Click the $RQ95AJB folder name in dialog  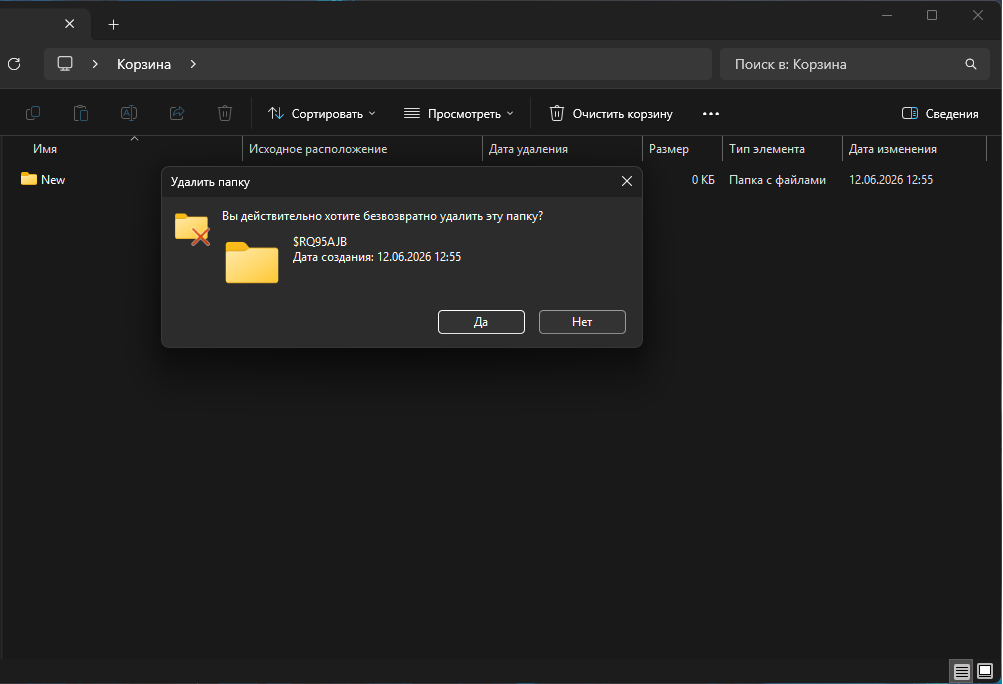pyautogui.click(x=320, y=241)
